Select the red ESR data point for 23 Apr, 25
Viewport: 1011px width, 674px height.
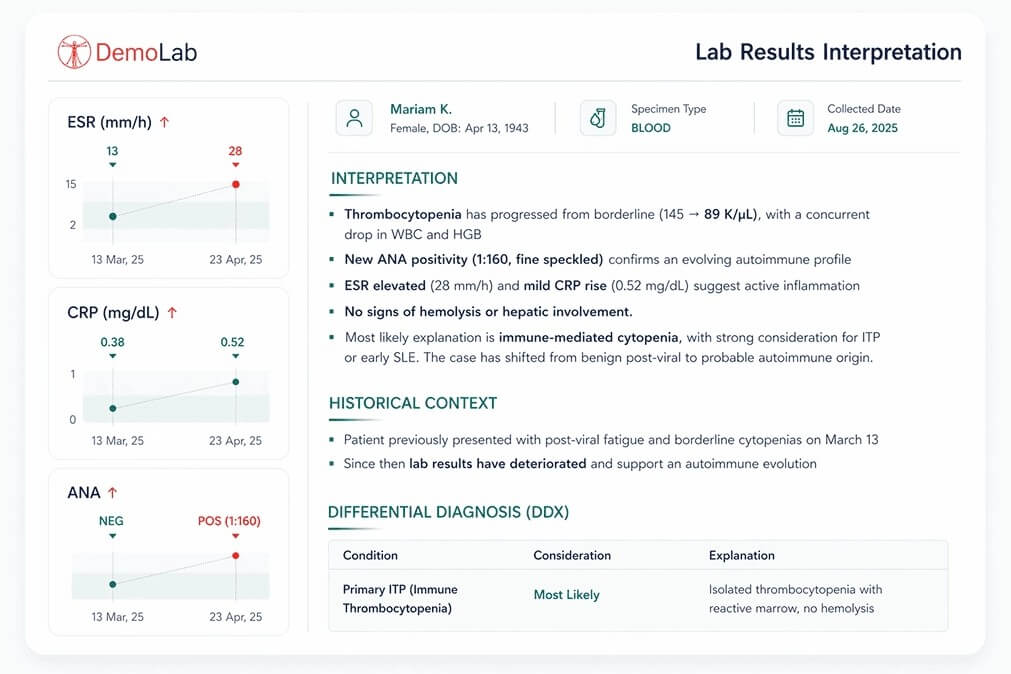coord(236,184)
